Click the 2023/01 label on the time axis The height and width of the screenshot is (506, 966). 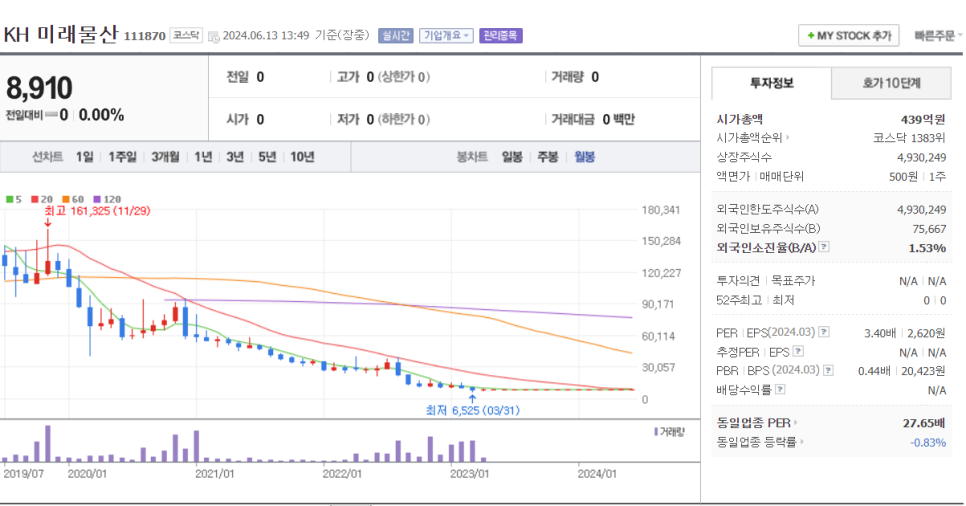click(x=469, y=474)
